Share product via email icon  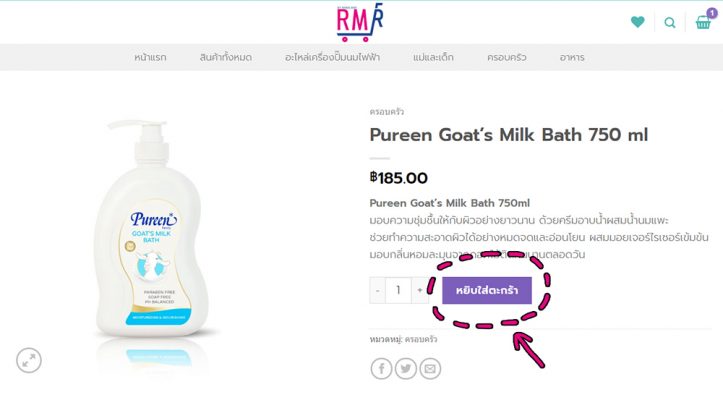click(x=430, y=369)
